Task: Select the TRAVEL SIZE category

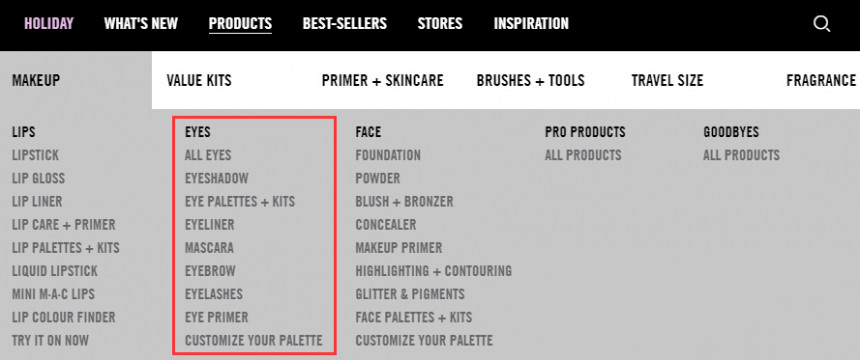Action: click(667, 81)
